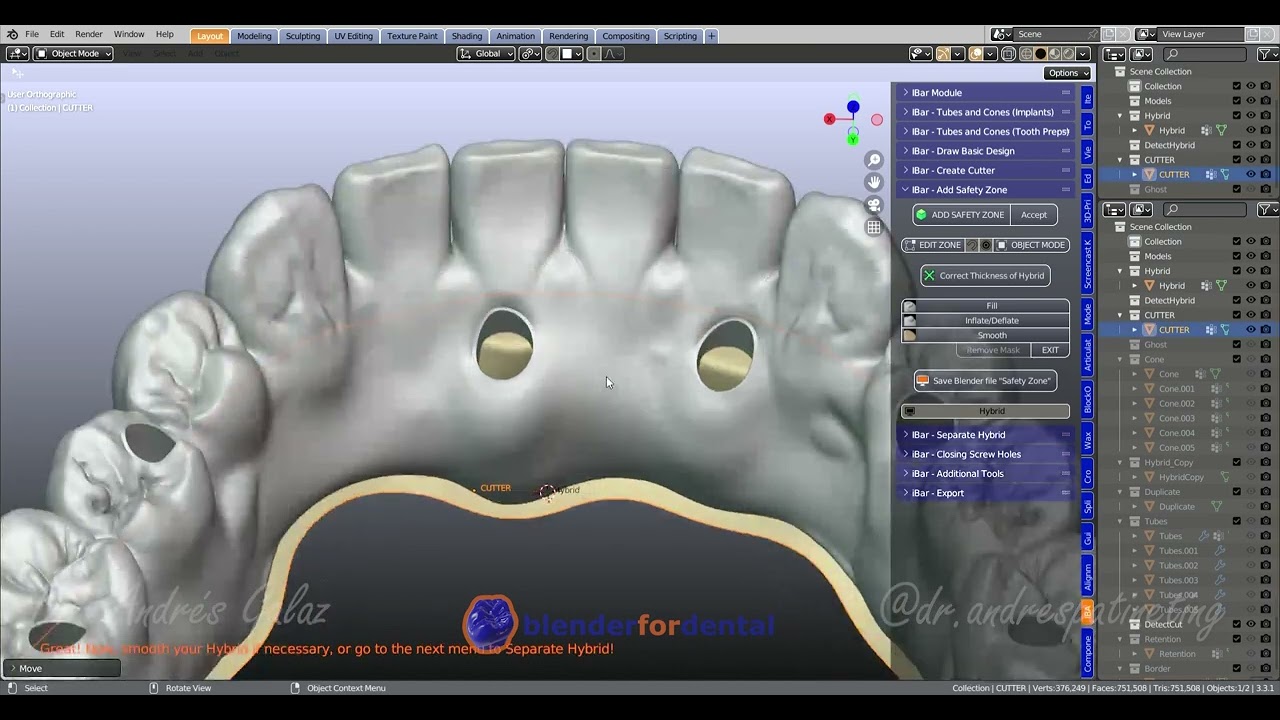Expand iBar - Closing Screw Holes panel
This screenshot has width=1280, height=720.
click(x=986, y=454)
